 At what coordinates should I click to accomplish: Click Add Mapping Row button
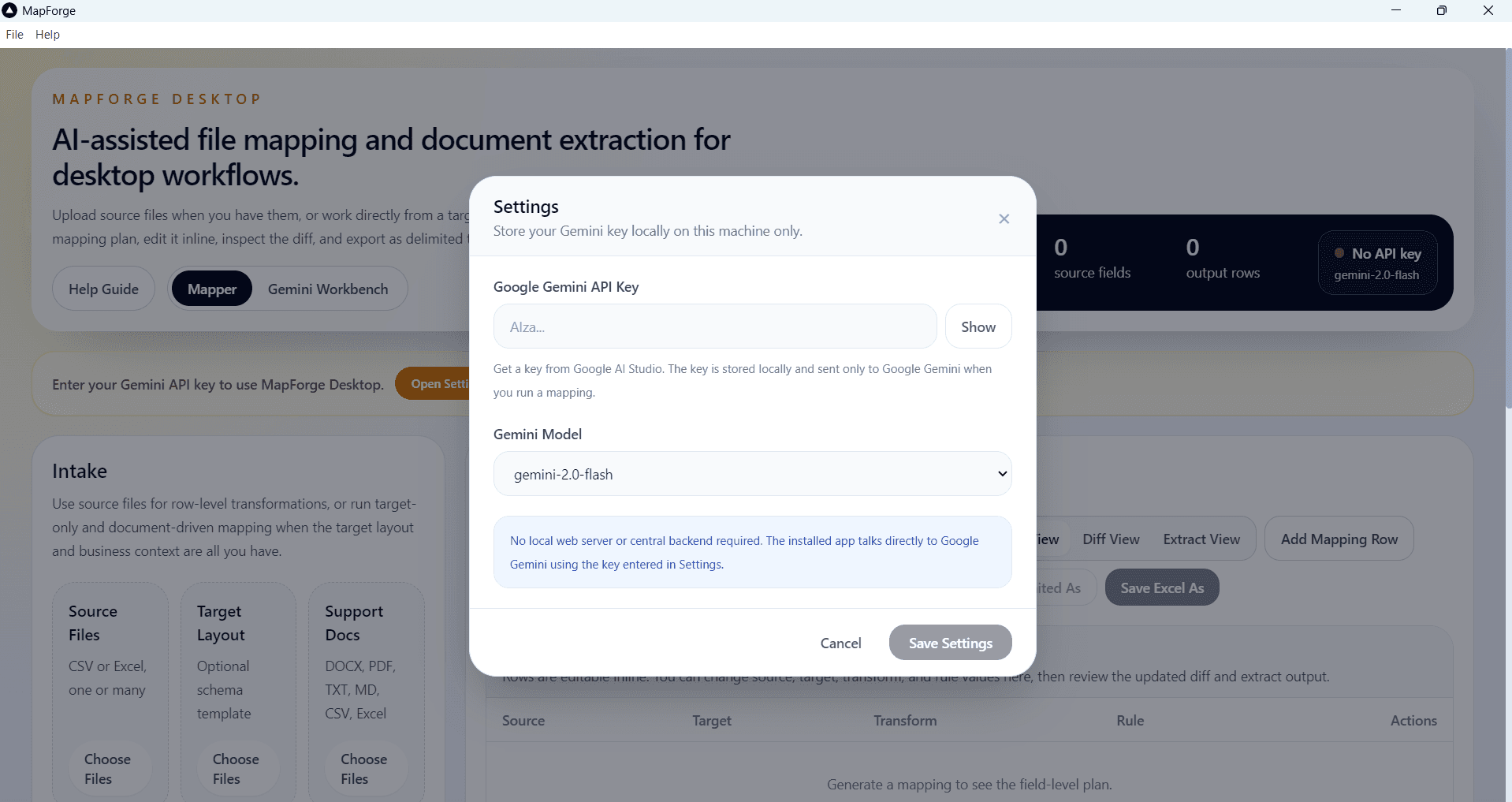point(1339,539)
